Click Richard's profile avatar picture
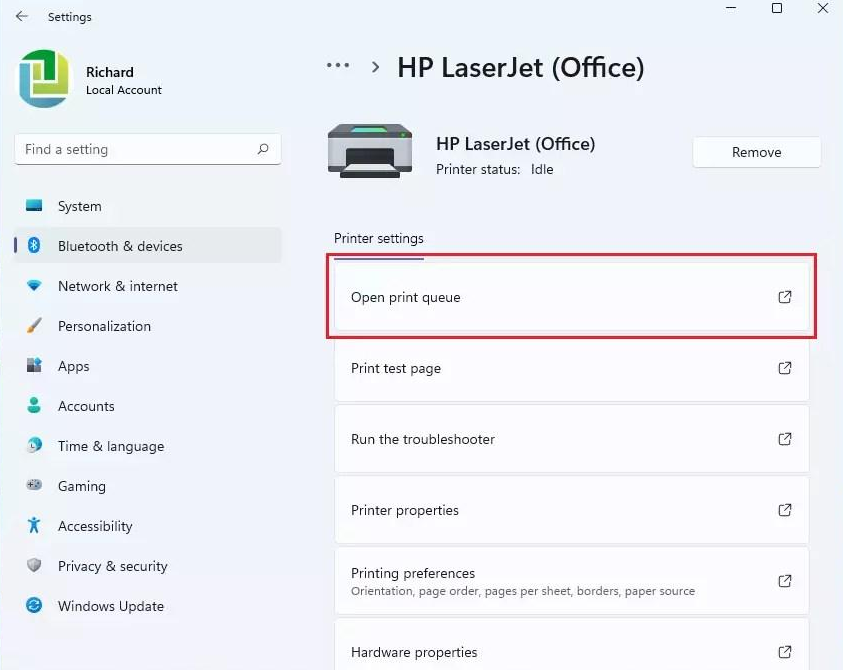 (x=44, y=79)
